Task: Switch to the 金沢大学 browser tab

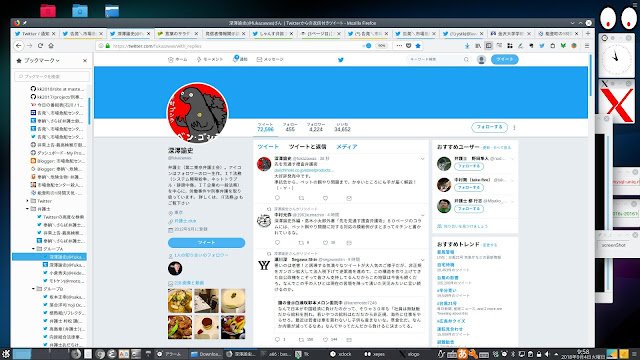Action: (511, 33)
